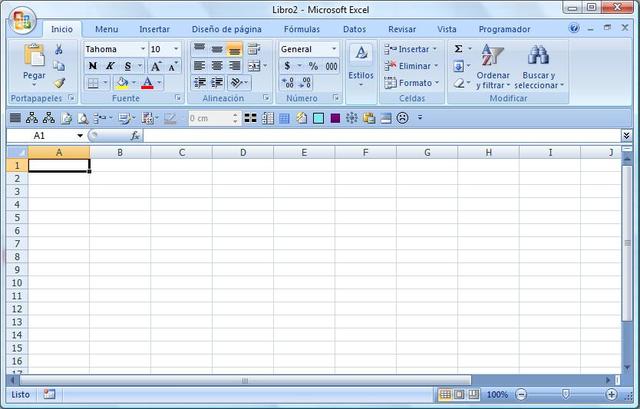The height and width of the screenshot is (409, 640).
Task: Align text right
Action: (234, 66)
